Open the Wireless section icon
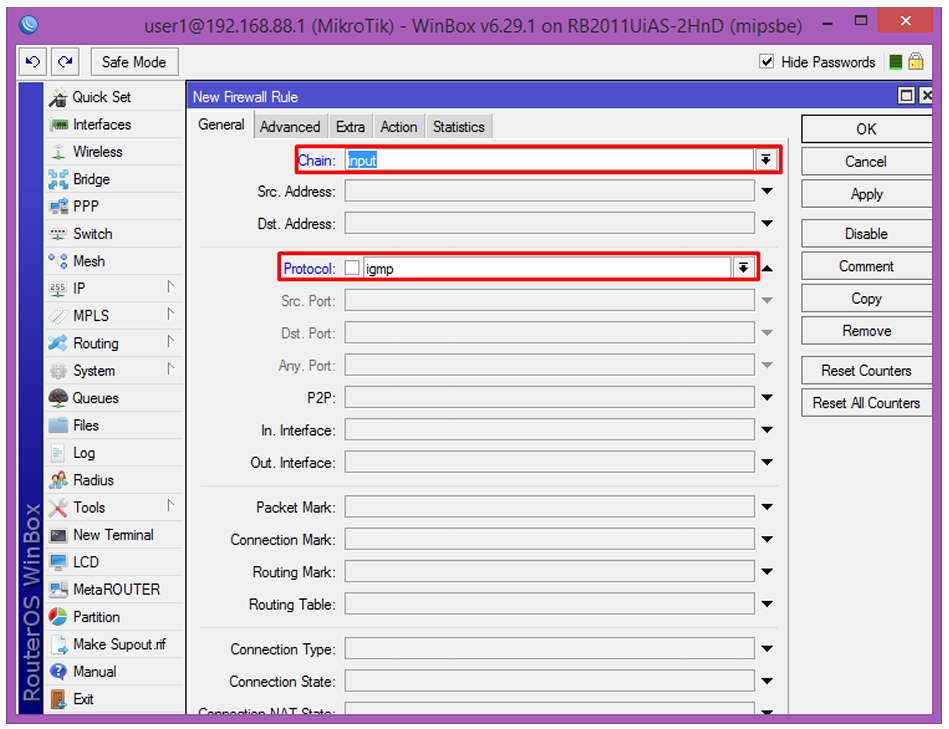The height and width of the screenshot is (729, 949). (58, 152)
